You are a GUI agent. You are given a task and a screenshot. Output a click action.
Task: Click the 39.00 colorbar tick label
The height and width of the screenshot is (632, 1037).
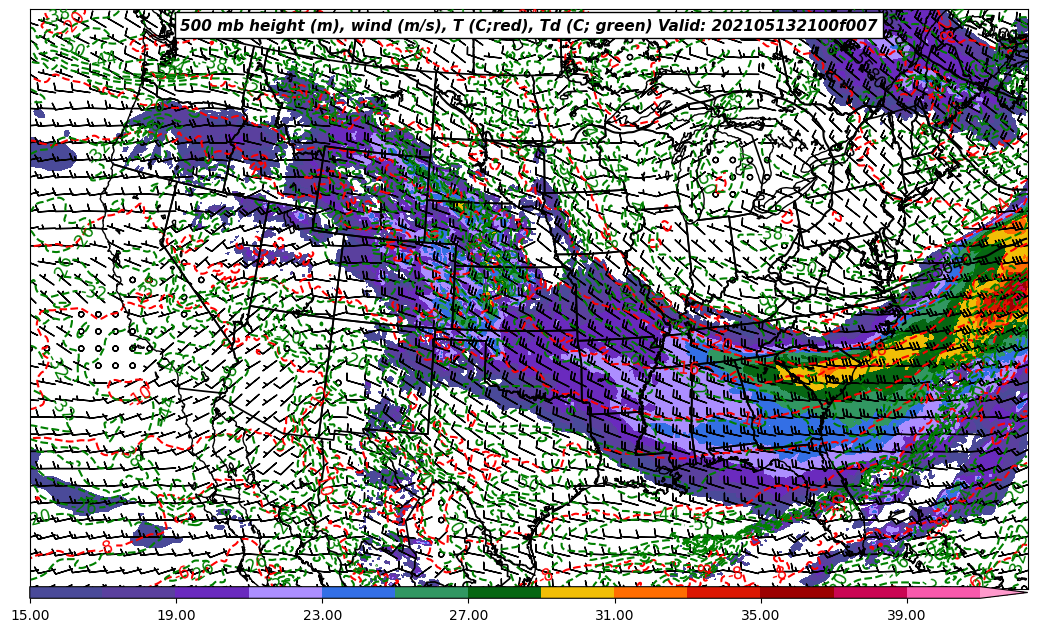point(906,615)
